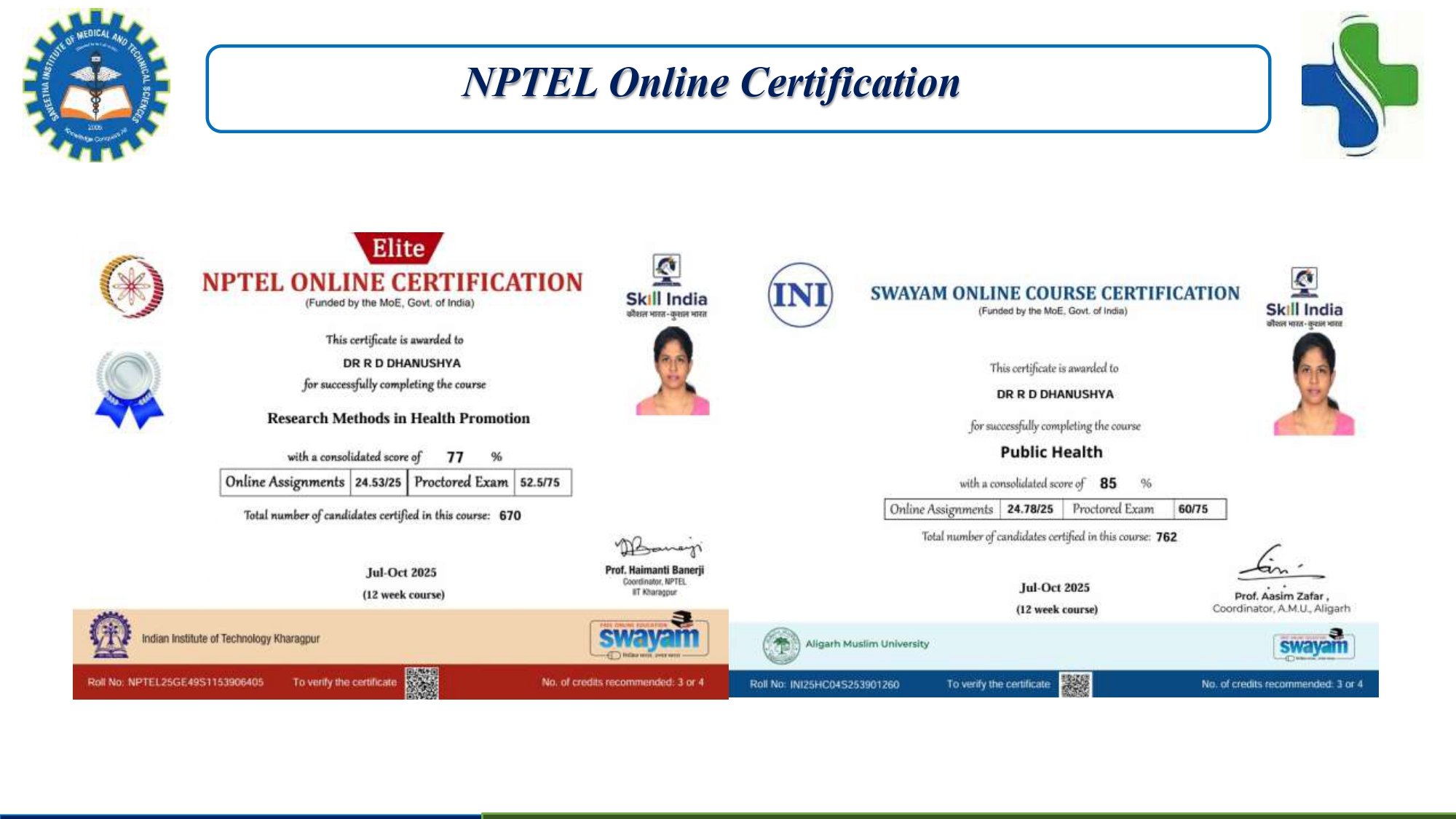Screen dimensions: 1456x819
Task: Click the red Elite badge
Action: 398,248
